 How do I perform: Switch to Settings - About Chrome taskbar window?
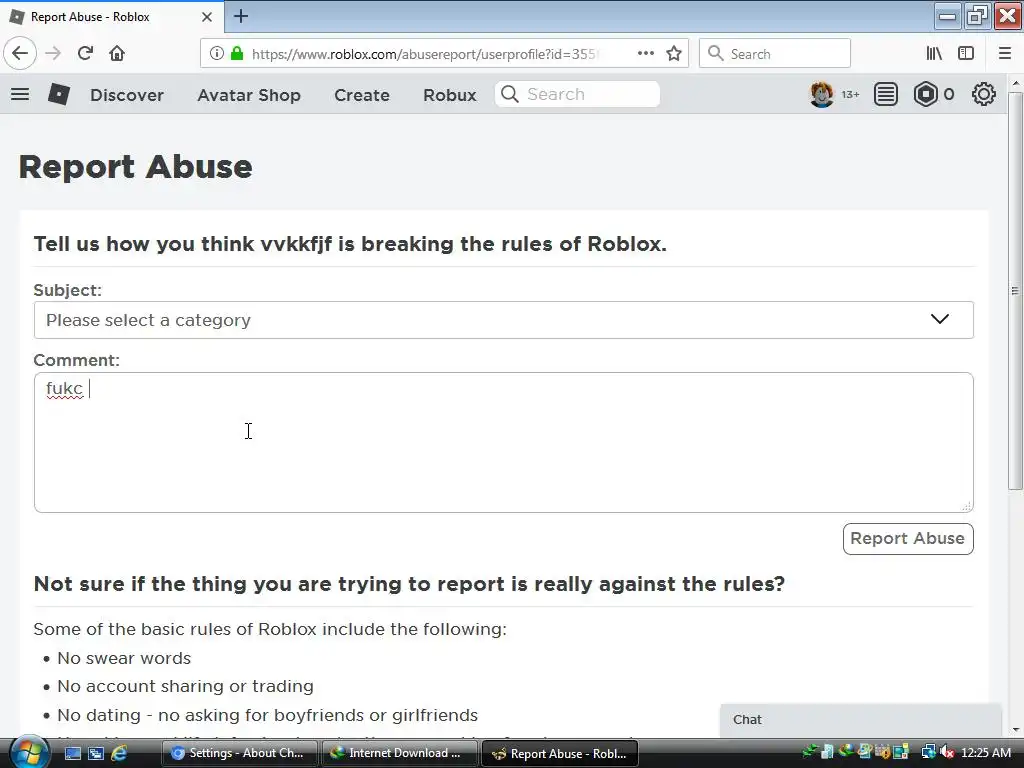(239, 753)
